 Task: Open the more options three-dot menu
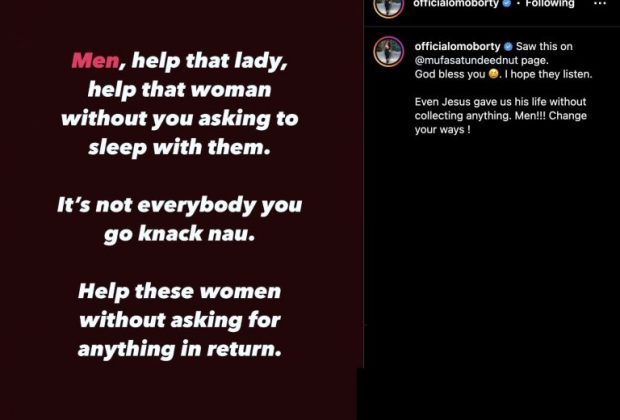pyautogui.click(x=599, y=4)
